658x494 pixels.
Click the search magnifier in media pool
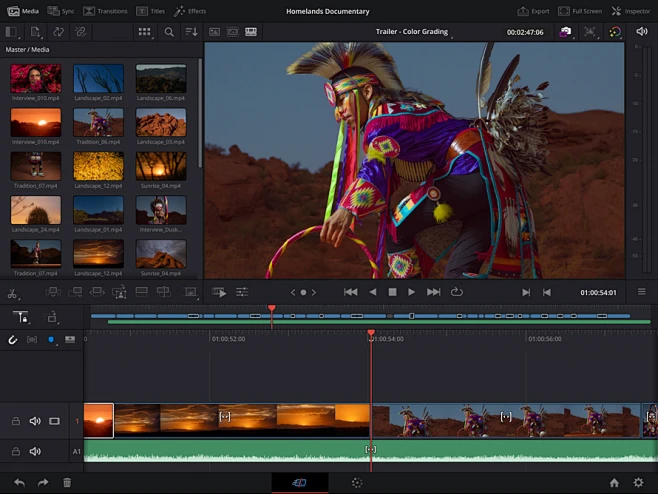tap(169, 32)
